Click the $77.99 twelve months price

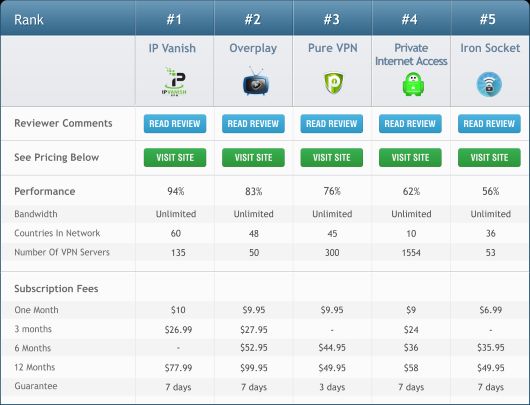click(178, 367)
